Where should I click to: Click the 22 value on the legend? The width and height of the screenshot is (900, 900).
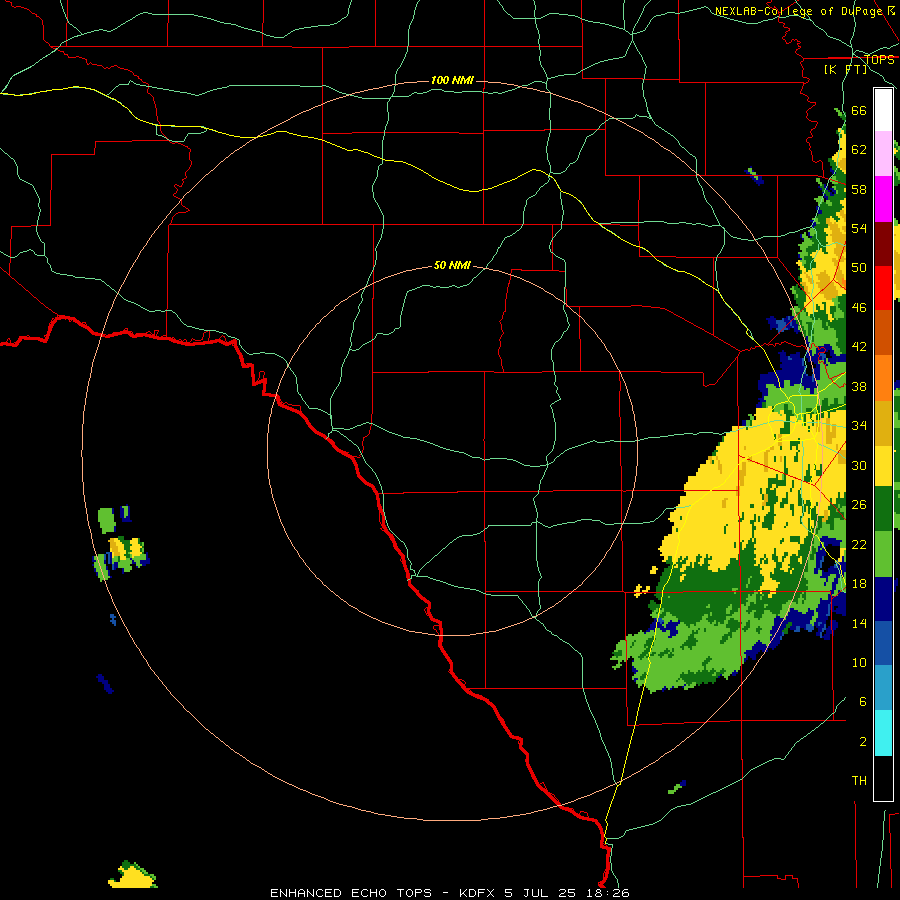(859, 544)
